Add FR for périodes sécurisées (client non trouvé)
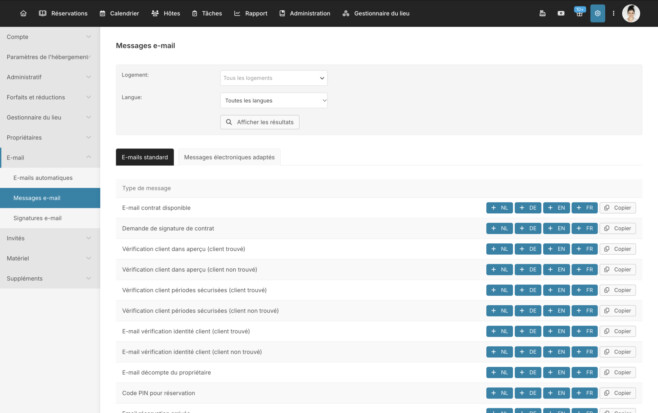658x413 pixels. [x=585, y=311]
